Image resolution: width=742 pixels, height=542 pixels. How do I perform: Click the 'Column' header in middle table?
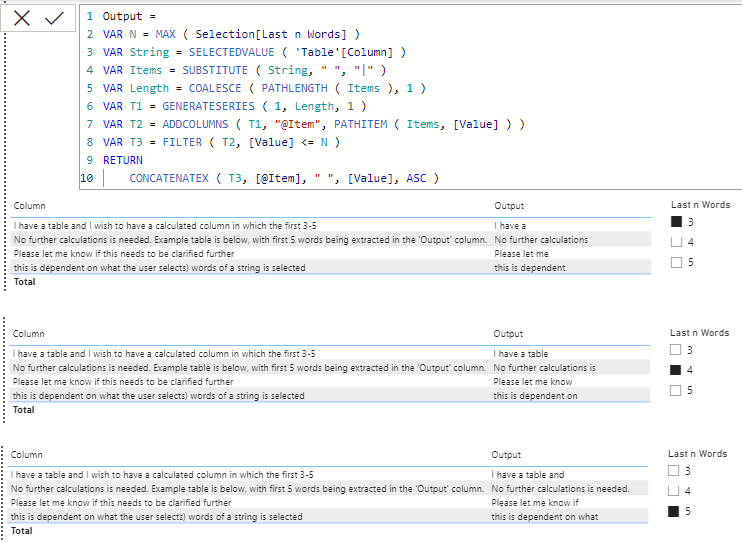[x=28, y=334]
